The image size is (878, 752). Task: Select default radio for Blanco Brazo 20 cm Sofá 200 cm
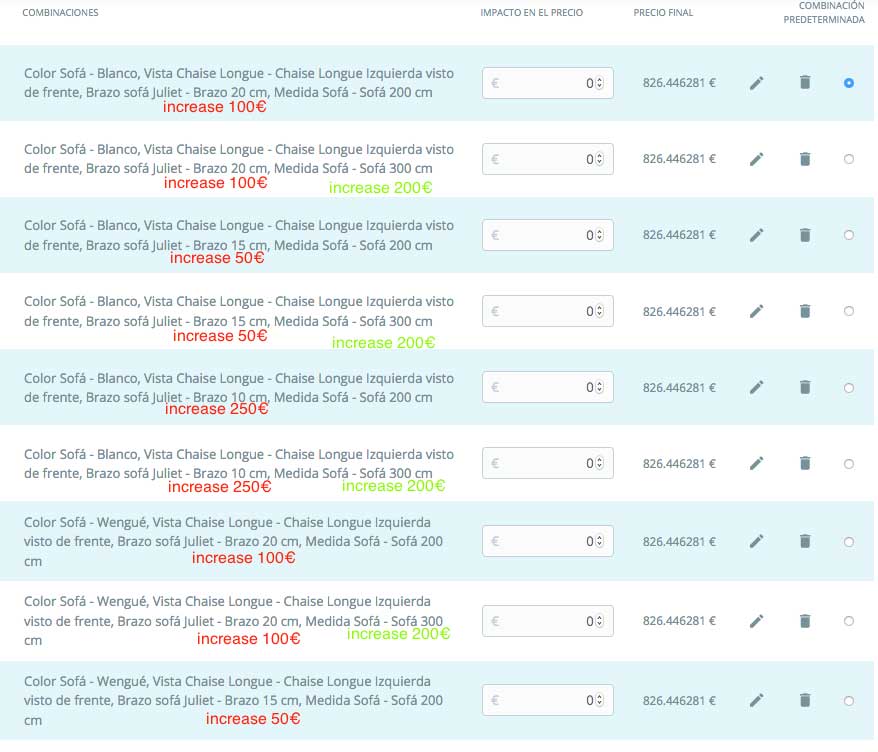coord(849,83)
